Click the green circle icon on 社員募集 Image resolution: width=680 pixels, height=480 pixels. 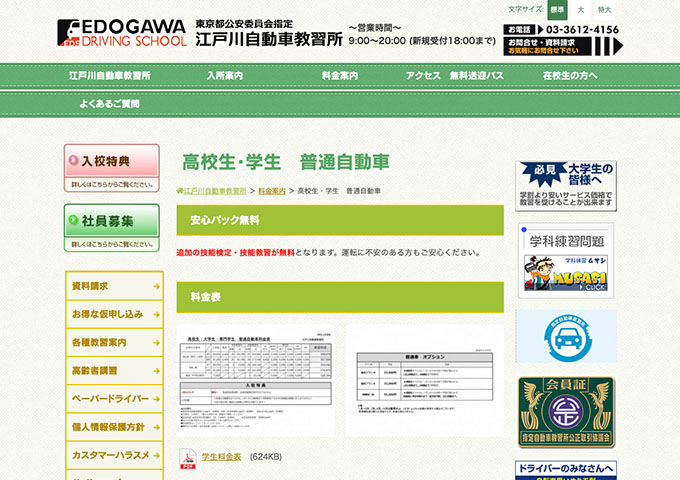(x=73, y=220)
